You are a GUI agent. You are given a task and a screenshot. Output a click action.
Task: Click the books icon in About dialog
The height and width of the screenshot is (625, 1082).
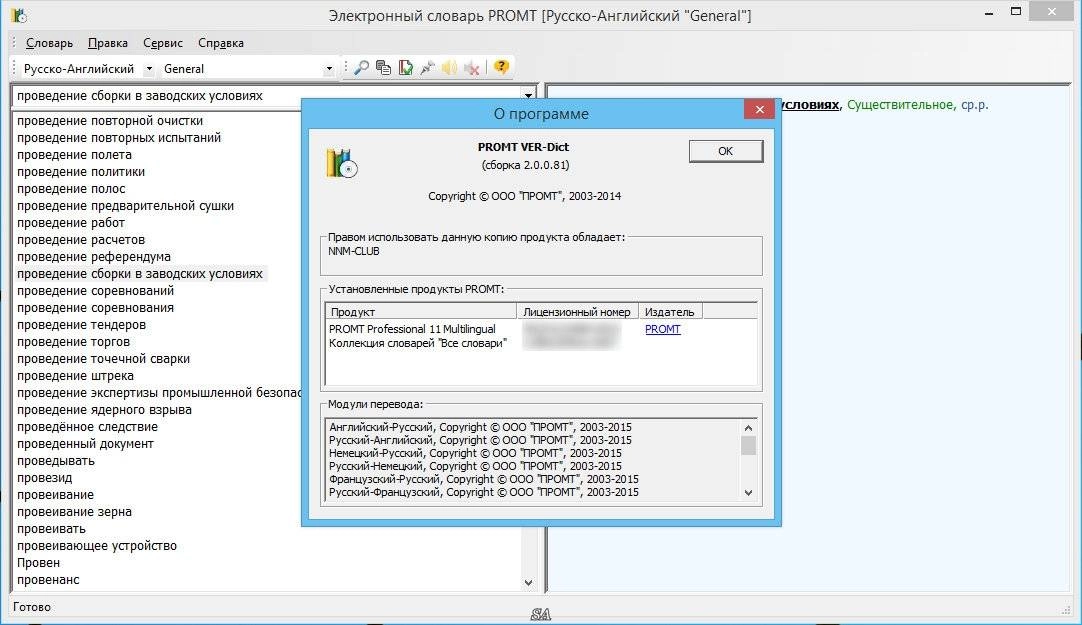tap(342, 163)
